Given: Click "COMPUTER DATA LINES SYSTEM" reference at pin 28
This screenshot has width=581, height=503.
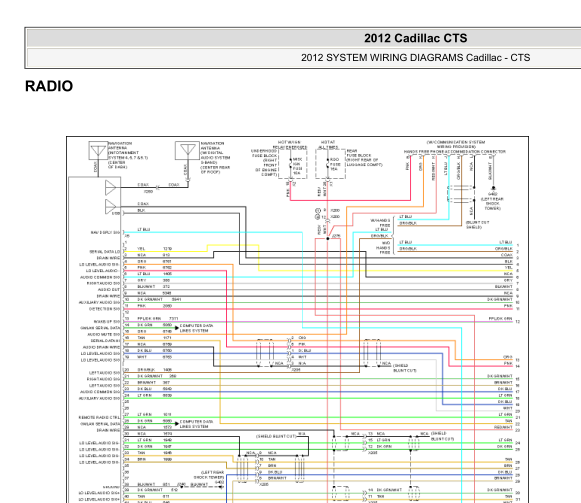Looking at the screenshot, I should pyautogui.click(x=196, y=424).
